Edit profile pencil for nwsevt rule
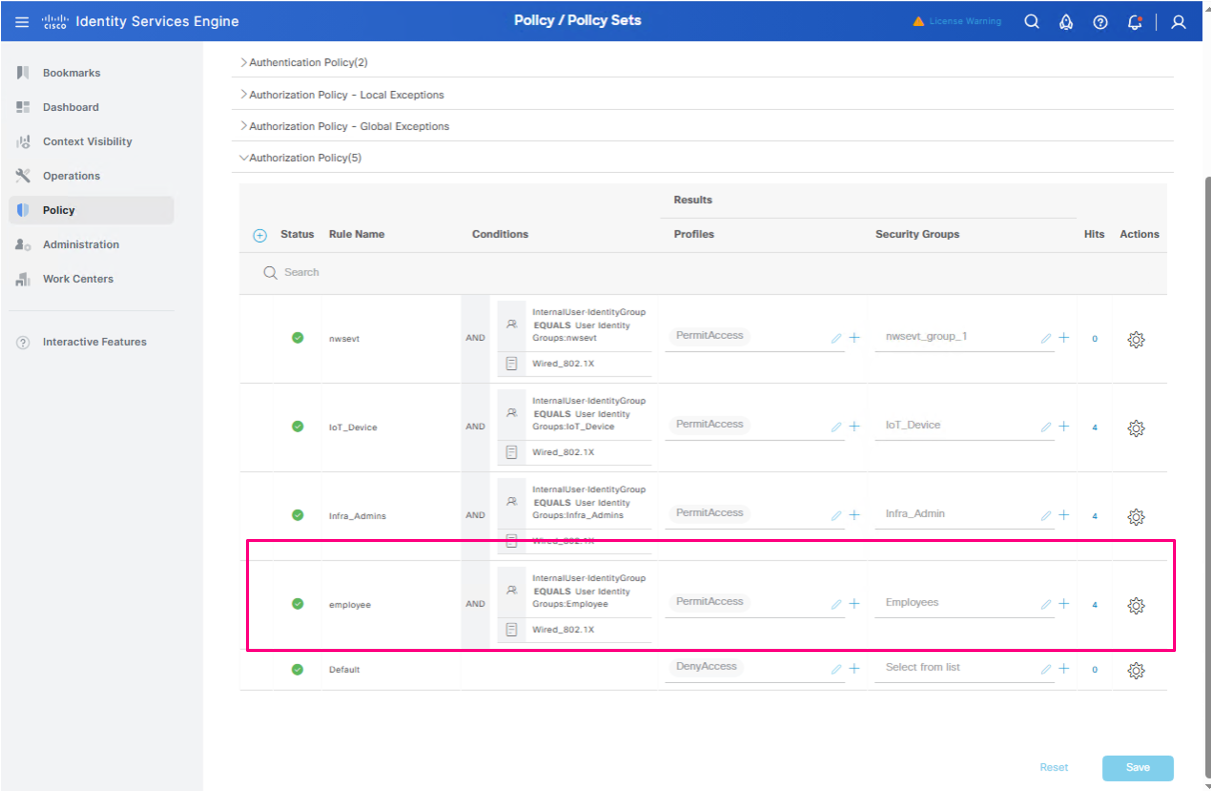 point(836,338)
